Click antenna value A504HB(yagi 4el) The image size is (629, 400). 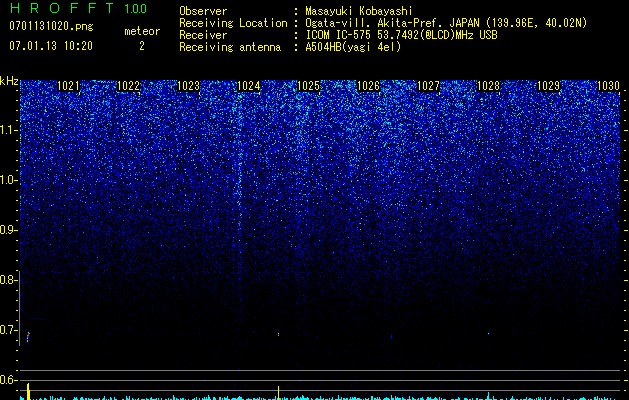point(353,47)
